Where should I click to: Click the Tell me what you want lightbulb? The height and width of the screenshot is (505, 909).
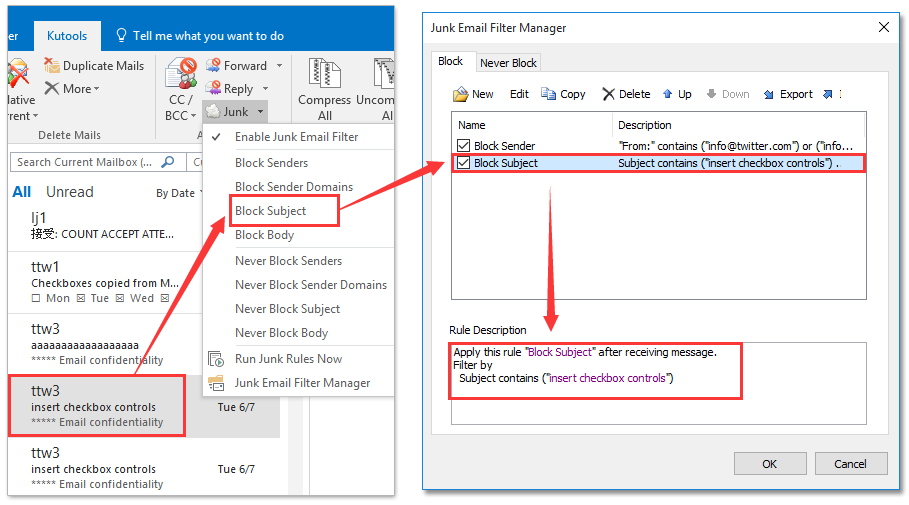[x=121, y=36]
